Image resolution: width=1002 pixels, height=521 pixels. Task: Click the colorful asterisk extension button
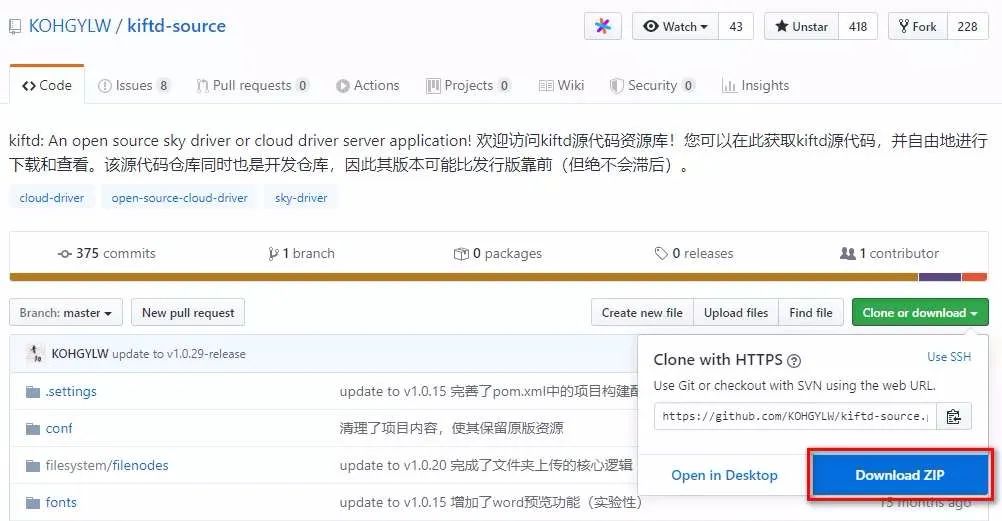pyautogui.click(x=603, y=26)
